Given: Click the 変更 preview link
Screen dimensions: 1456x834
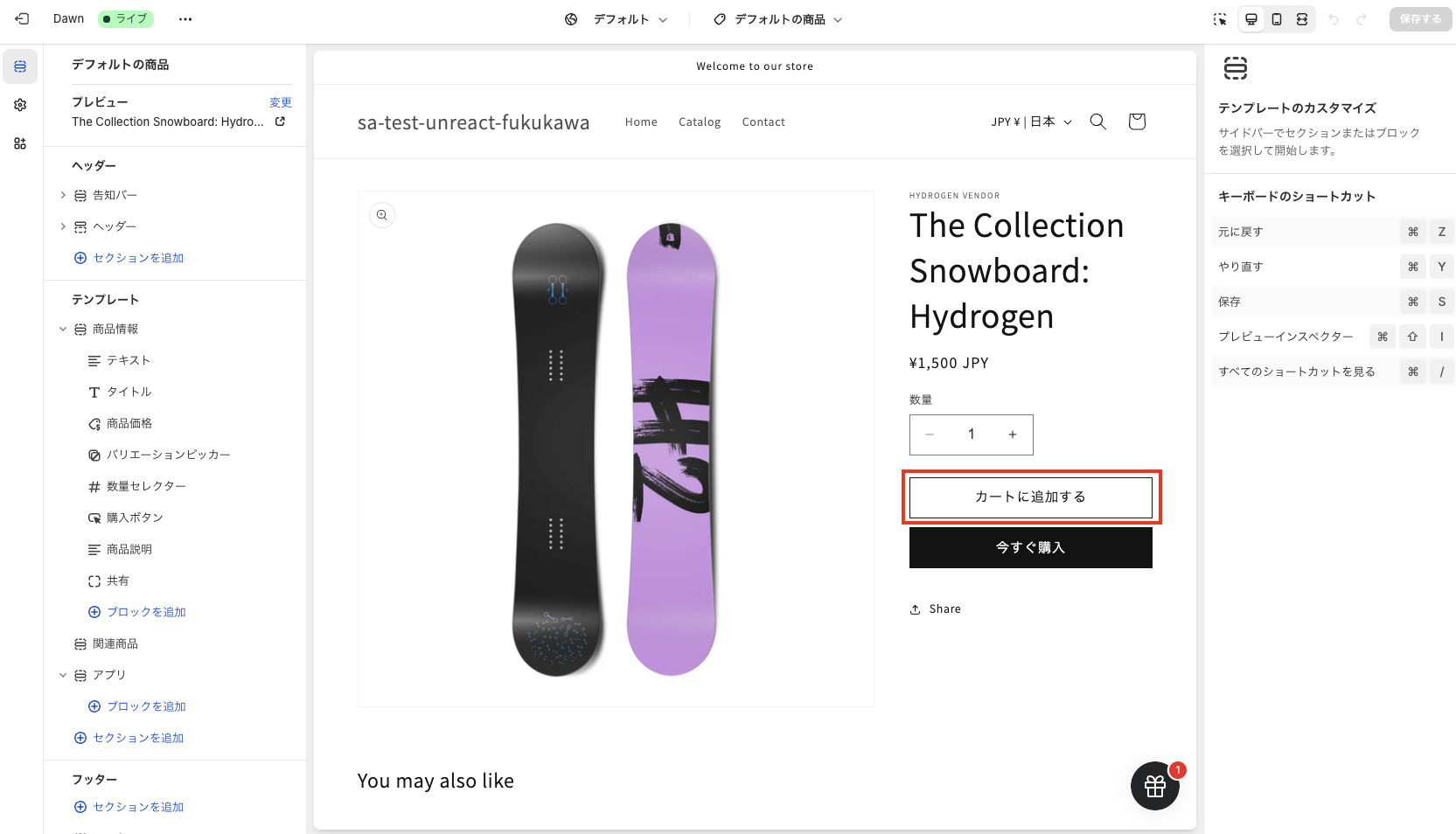Looking at the screenshot, I should click(x=280, y=102).
